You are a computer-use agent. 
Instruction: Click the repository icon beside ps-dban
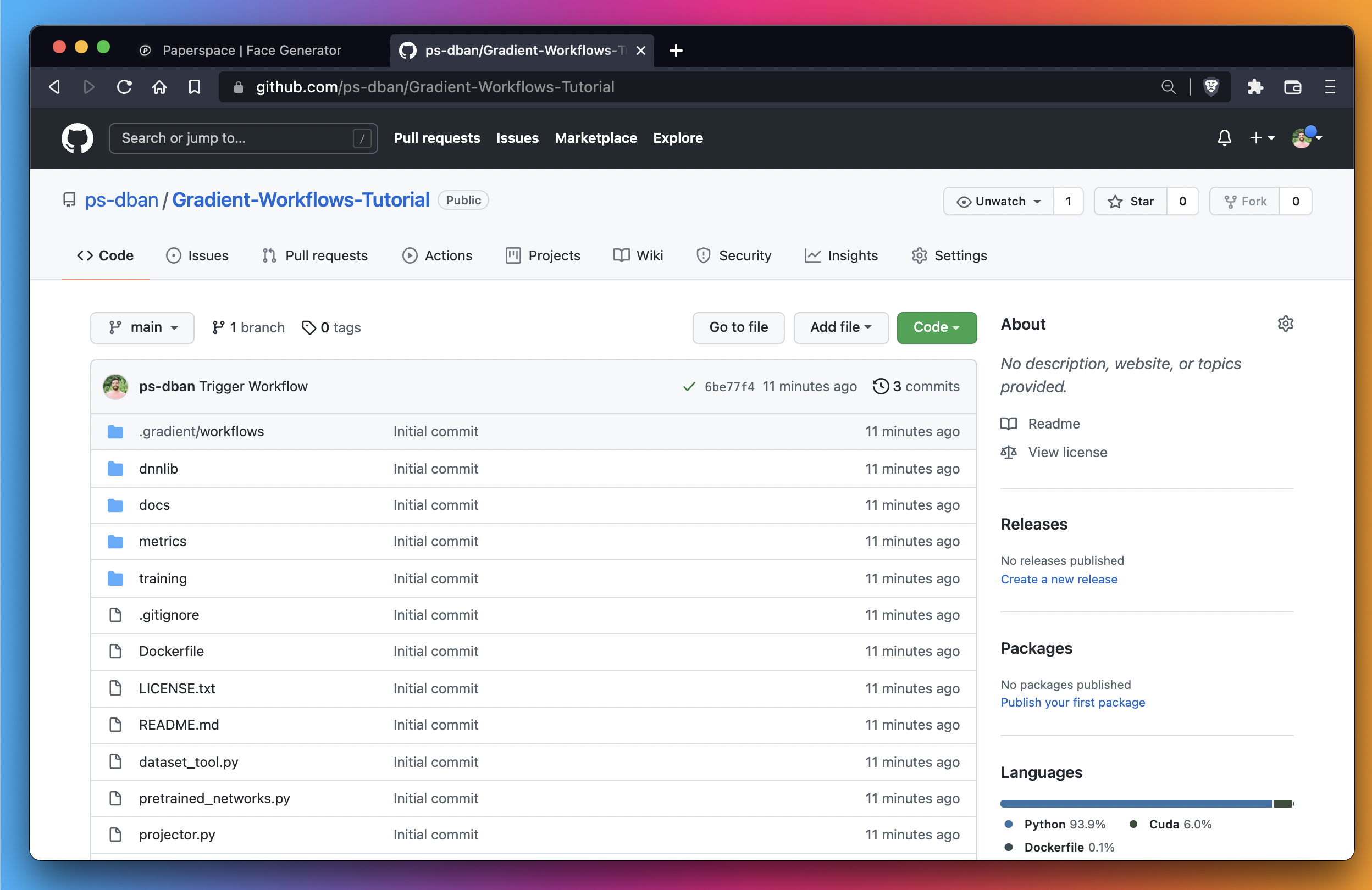point(69,200)
